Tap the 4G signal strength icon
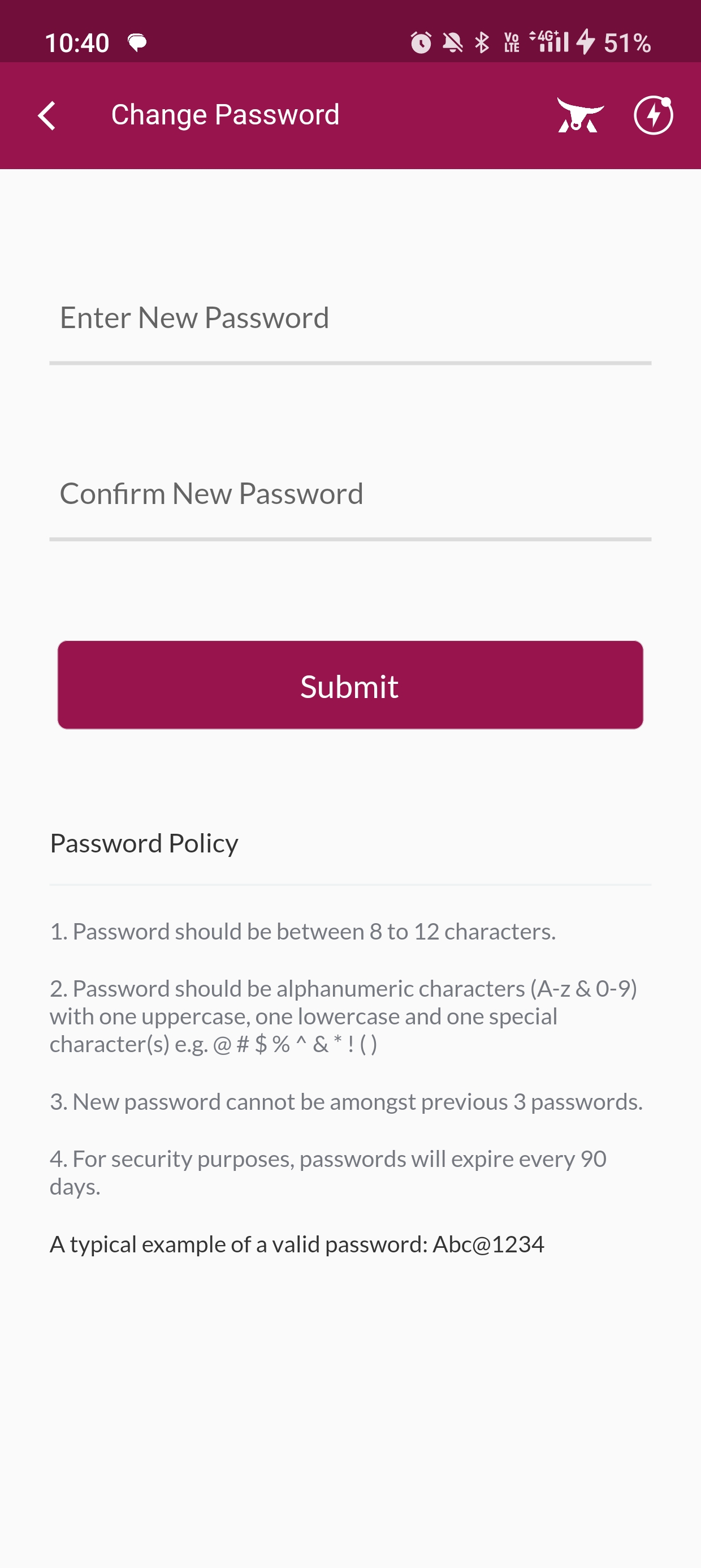Image resolution: width=701 pixels, height=1568 pixels. [549, 41]
